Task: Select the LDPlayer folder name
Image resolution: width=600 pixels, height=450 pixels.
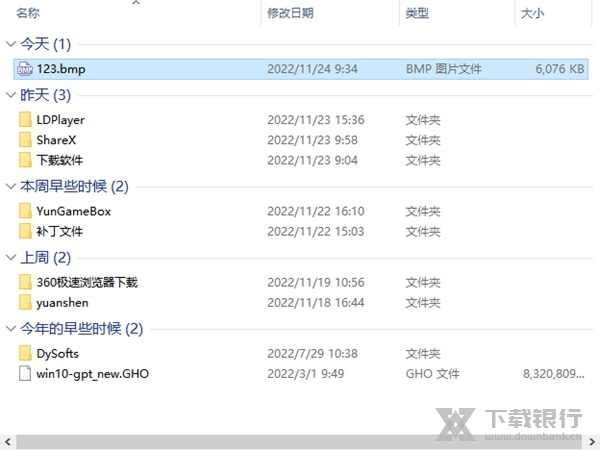Action: pyautogui.click(x=60, y=120)
